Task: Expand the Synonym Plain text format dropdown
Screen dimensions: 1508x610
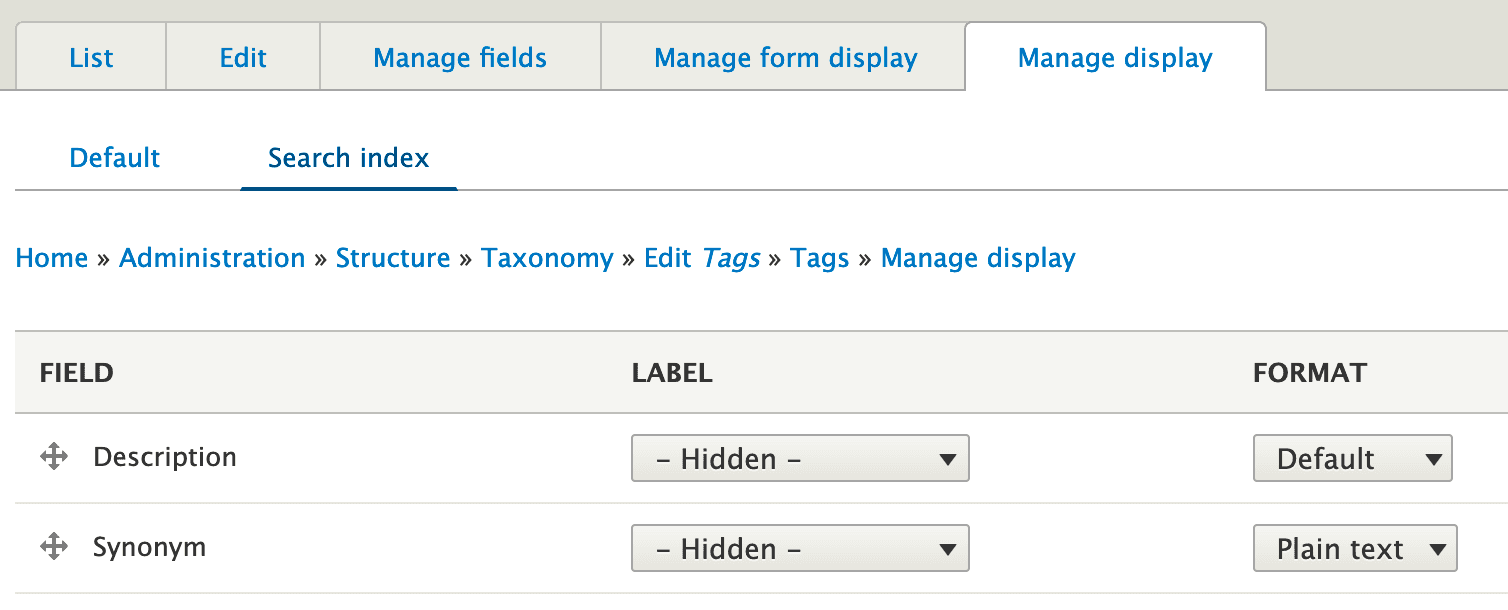Action: pyautogui.click(x=1355, y=549)
